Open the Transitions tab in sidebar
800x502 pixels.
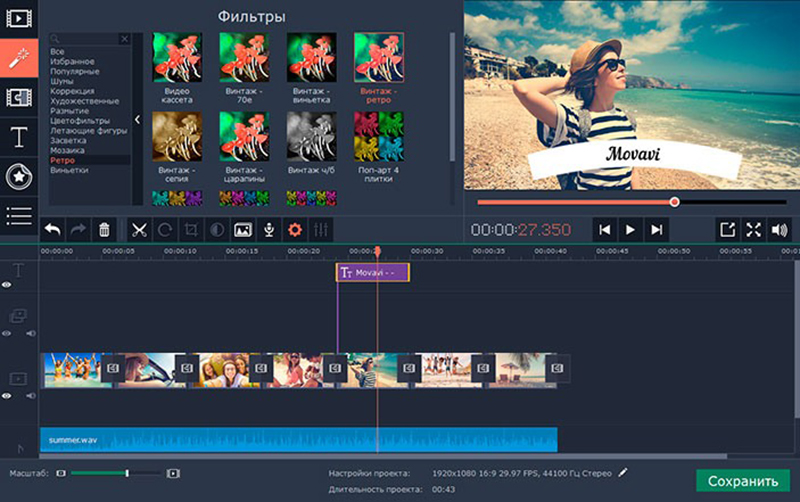pos(19,97)
